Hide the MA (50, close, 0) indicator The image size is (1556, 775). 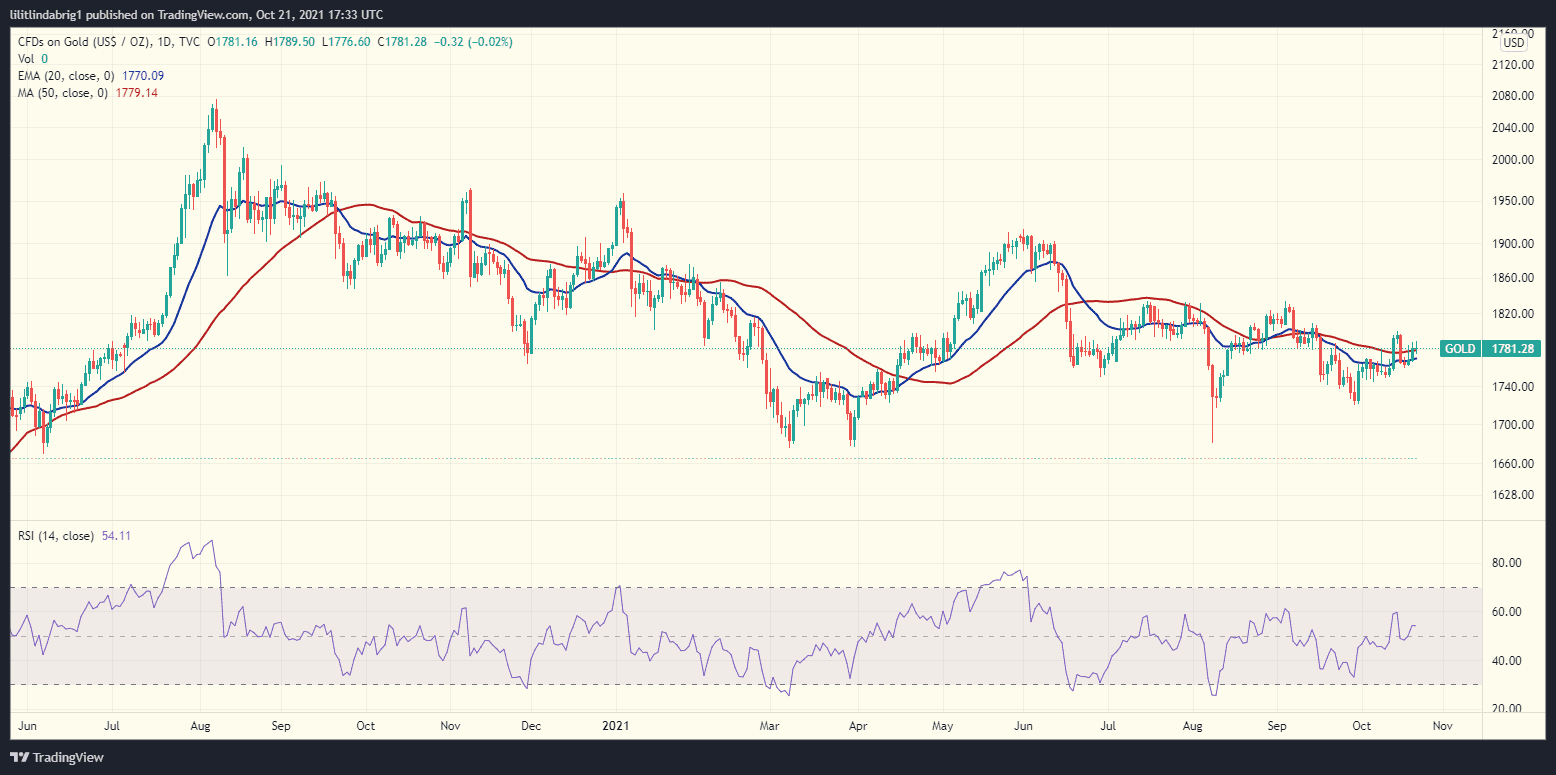tap(62, 92)
